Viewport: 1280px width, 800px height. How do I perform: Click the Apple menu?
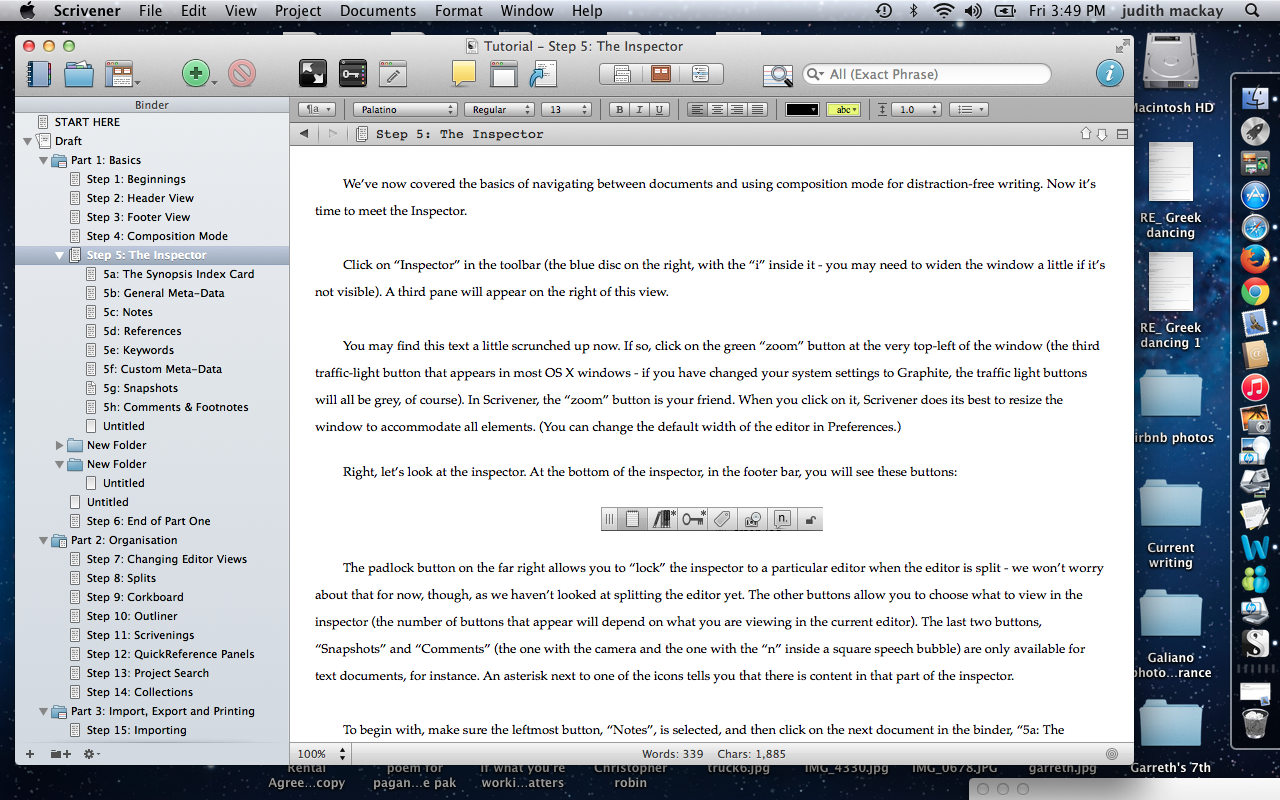[x=27, y=11]
